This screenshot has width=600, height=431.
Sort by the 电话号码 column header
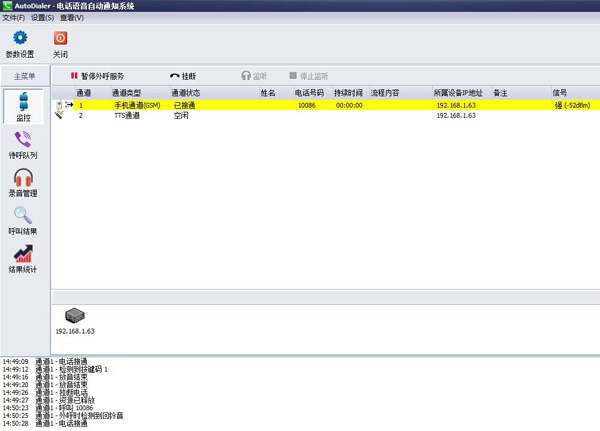[308, 93]
